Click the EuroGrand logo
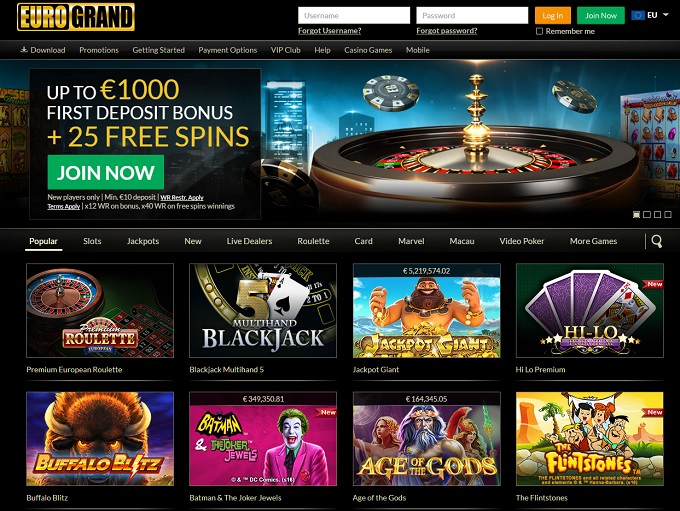Screen dimensions: 680x511 click(x=76, y=17)
